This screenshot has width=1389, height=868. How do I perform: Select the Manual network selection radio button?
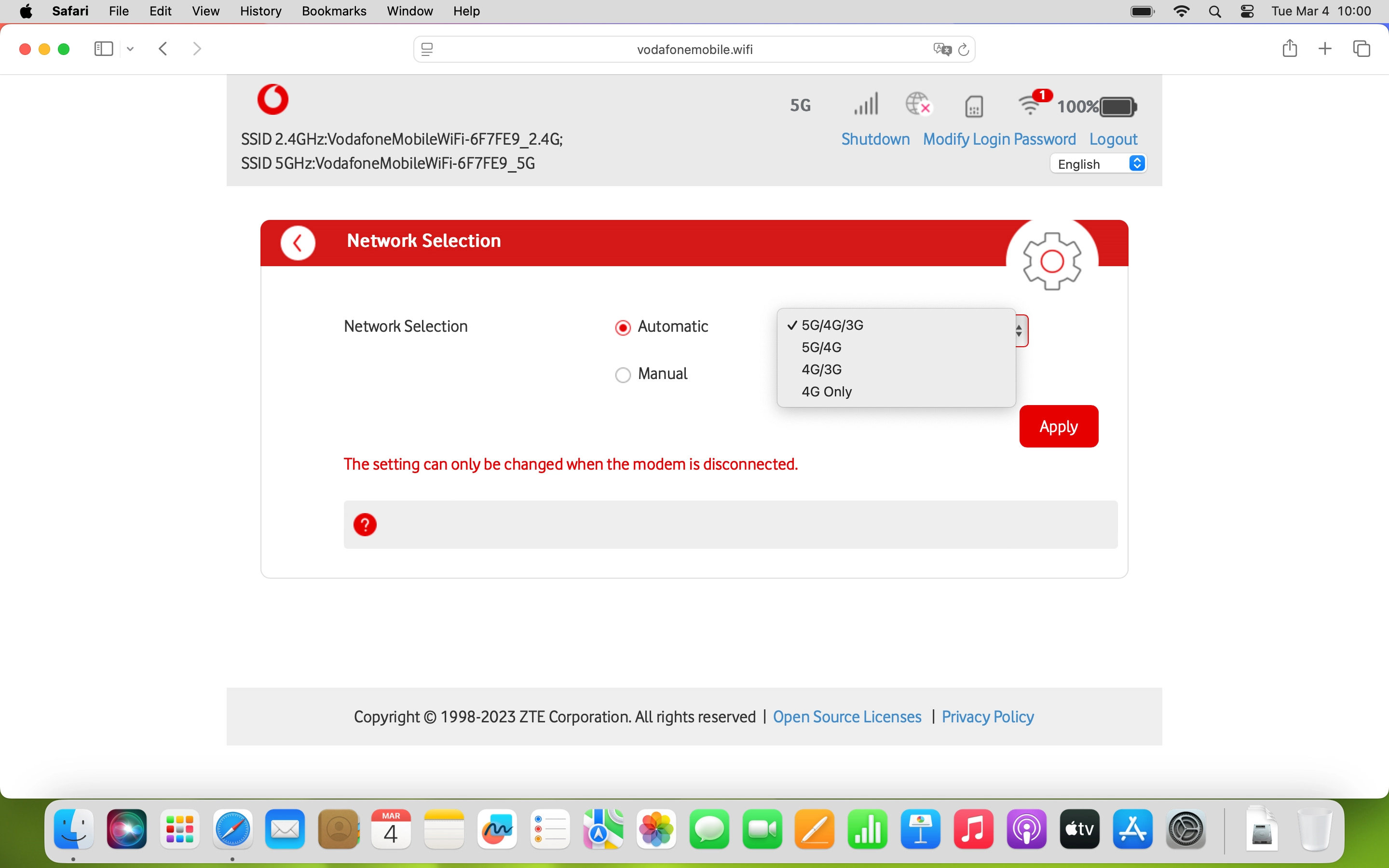(x=623, y=375)
